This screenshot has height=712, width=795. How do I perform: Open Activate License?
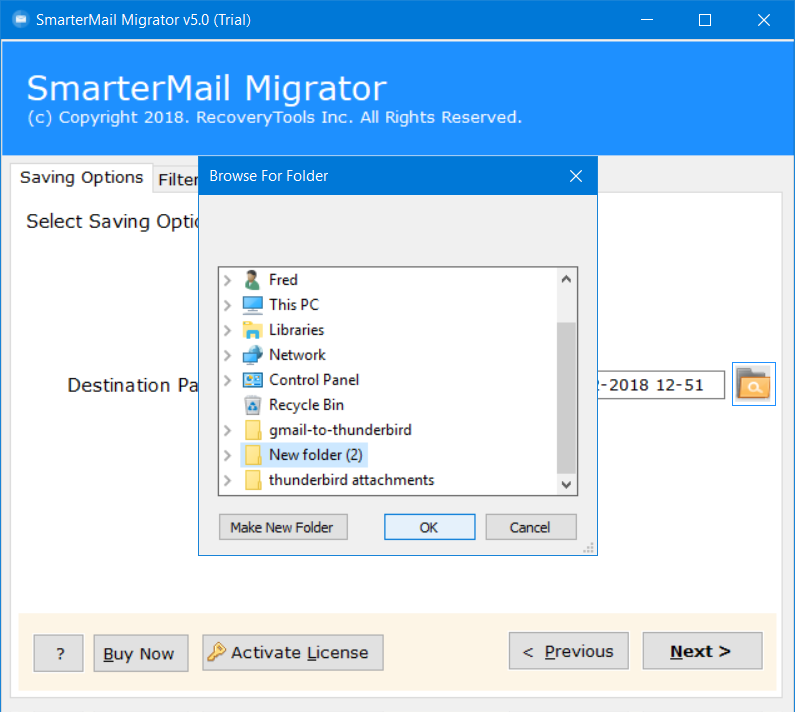[x=293, y=653]
